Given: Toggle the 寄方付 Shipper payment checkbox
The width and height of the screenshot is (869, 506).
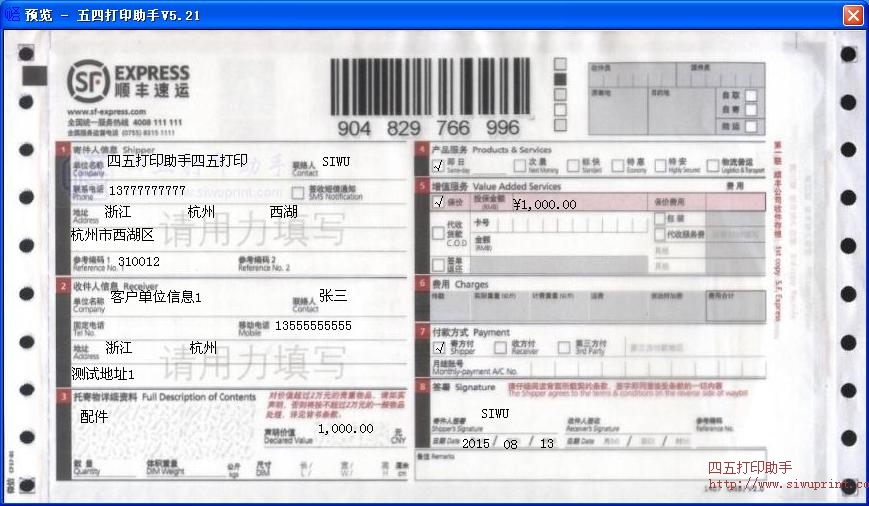Looking at the screenshot, I should coord(438,347).
